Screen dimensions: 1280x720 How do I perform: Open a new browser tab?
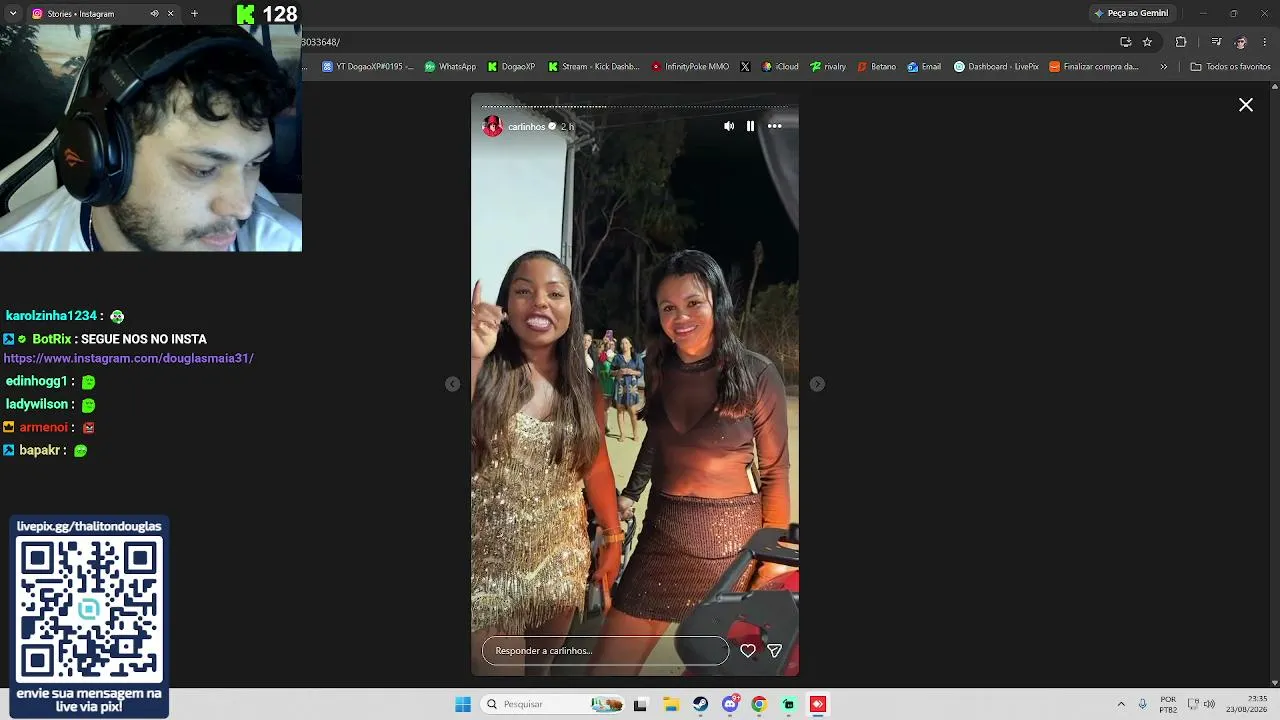click(194, 14)
